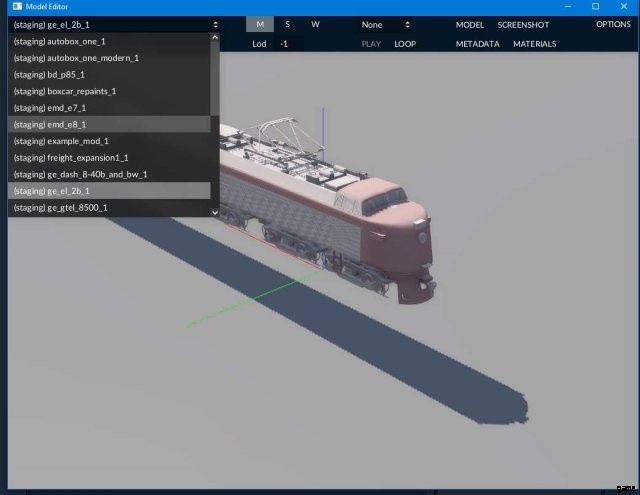Toggle LOOP animation playback
This screenshot has width=640, height=495.
point(405,44)
